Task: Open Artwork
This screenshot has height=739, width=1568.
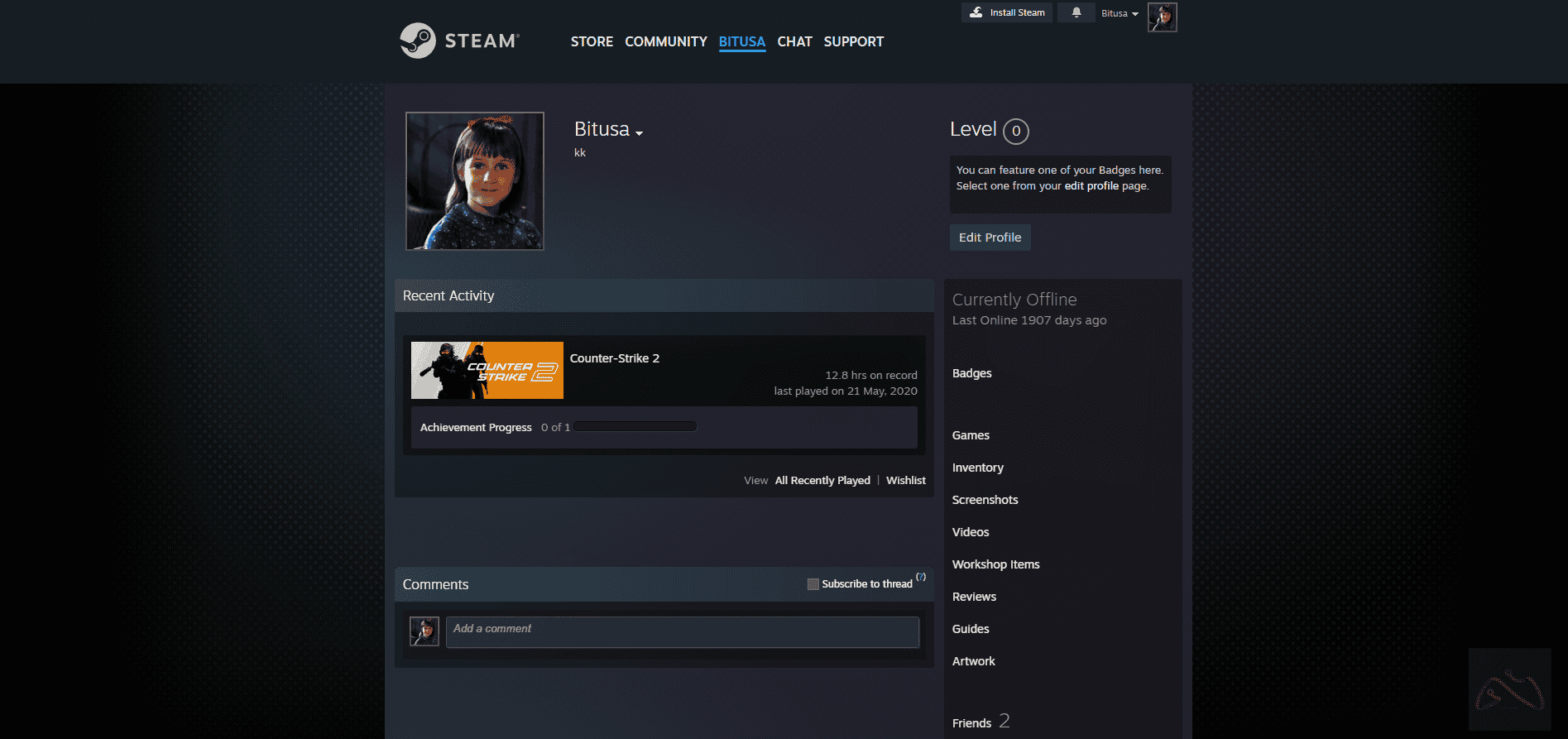Action: pyautogui.click(x=974, y=661)
